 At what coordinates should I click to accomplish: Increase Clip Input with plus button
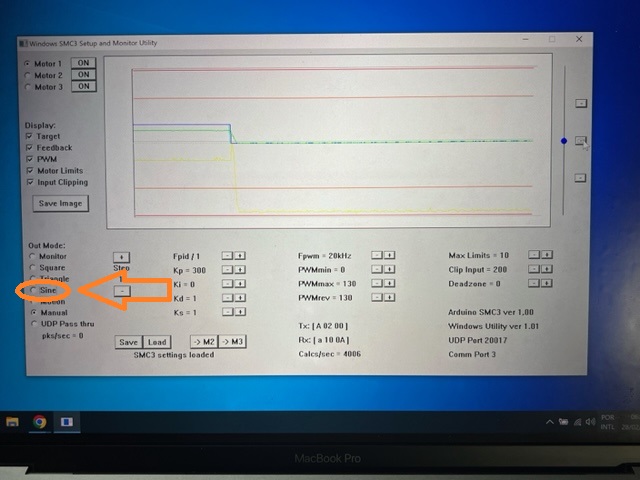click(547, 269)
